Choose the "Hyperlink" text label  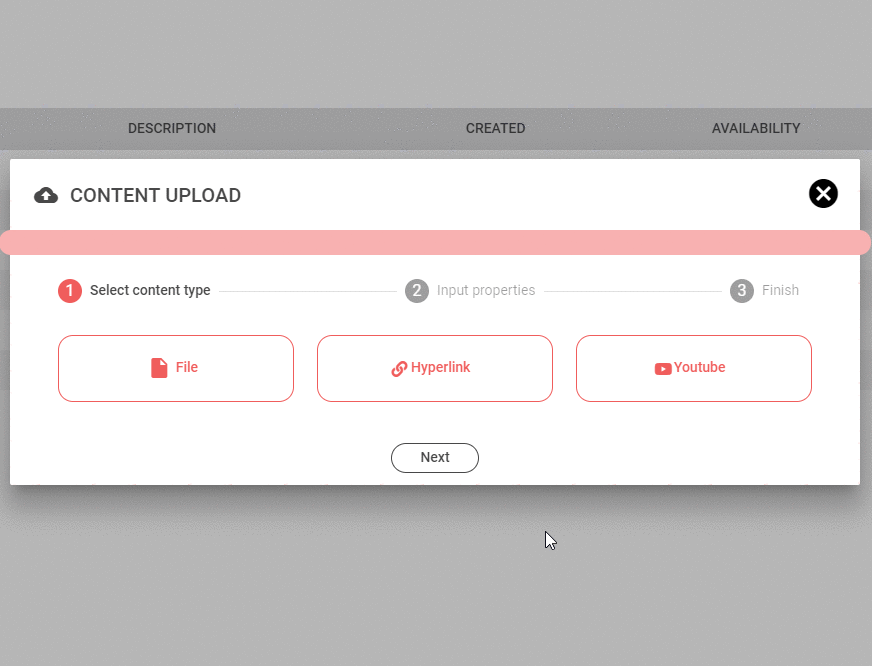[440, 367]
